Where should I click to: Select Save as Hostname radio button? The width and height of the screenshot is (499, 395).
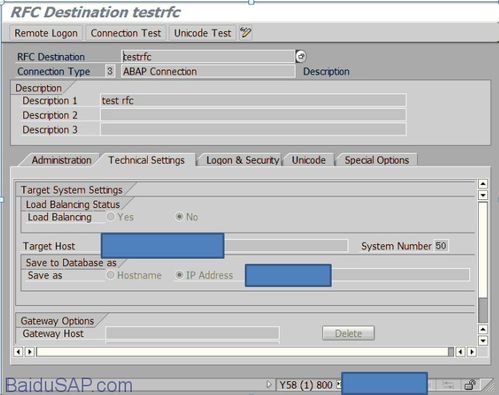click(110, 275)
